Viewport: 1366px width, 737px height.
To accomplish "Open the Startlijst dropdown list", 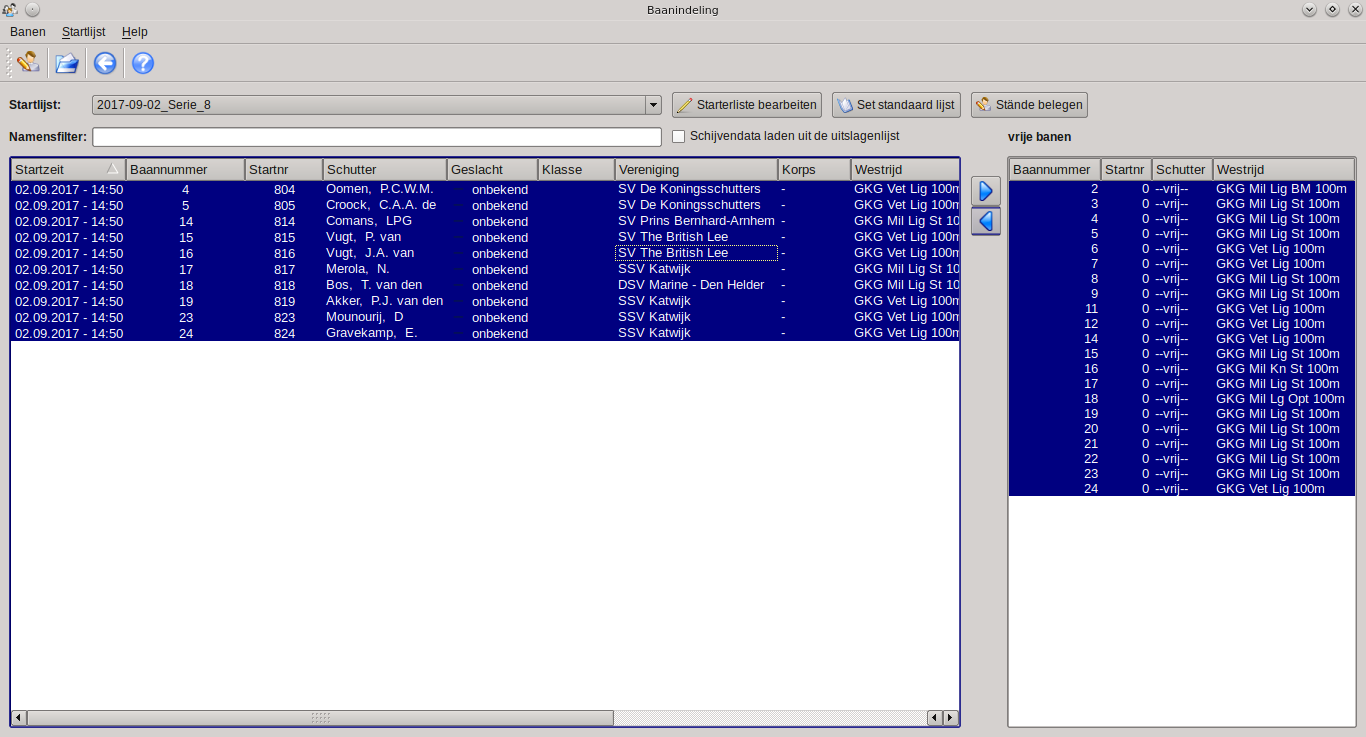I will (653, 105).
